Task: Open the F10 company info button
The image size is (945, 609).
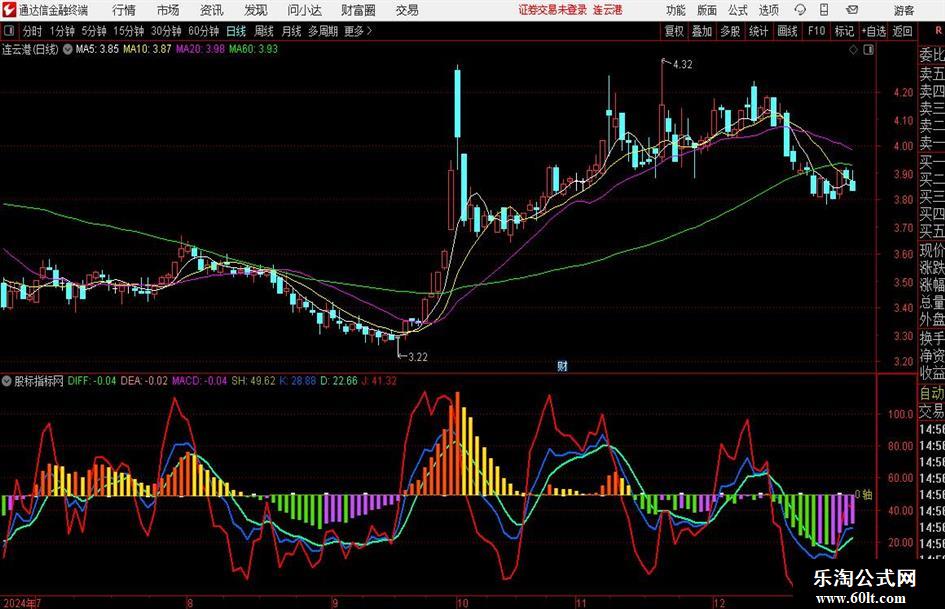Action: (x=816, y=31)
